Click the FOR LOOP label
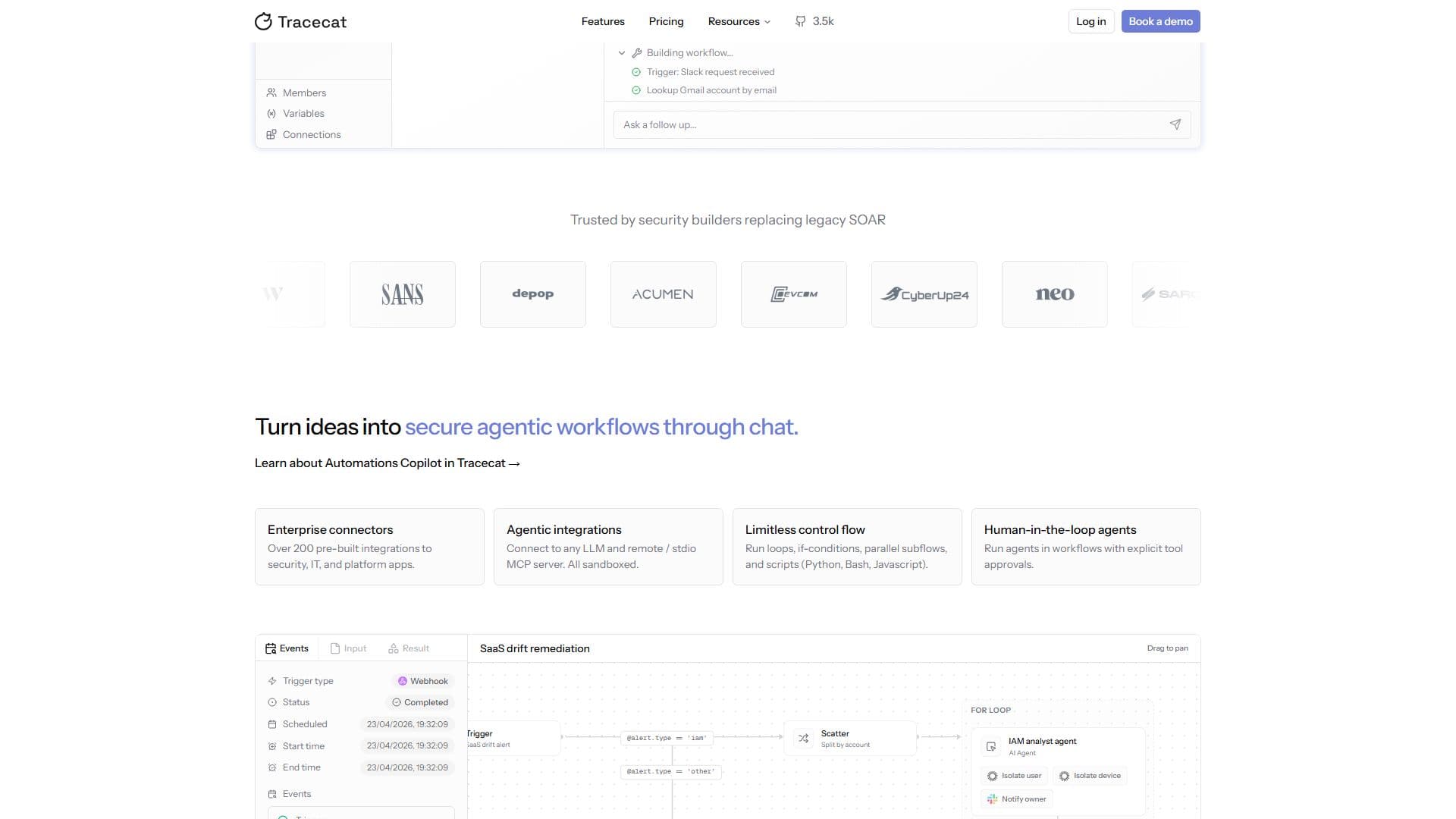 point(990,711)
